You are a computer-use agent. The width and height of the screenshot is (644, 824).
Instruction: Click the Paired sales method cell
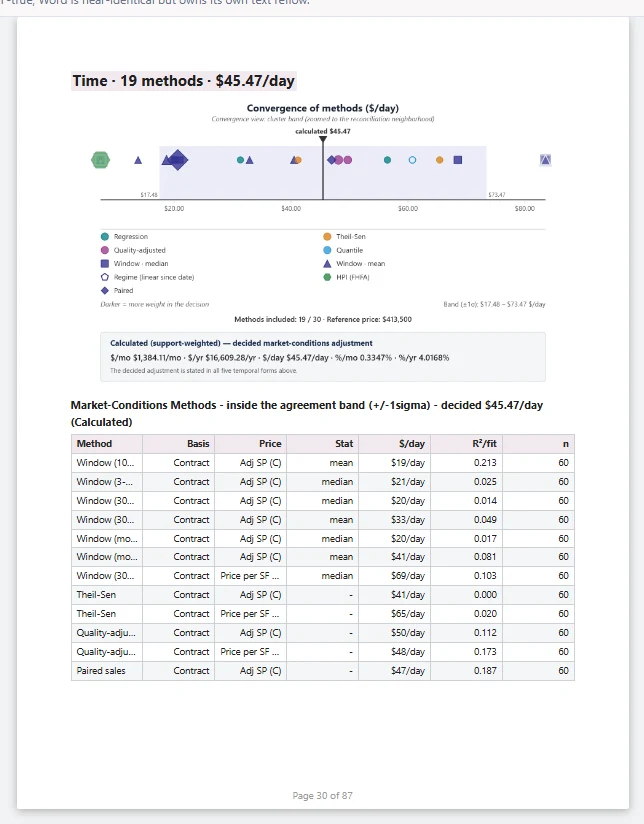(107, 671)
